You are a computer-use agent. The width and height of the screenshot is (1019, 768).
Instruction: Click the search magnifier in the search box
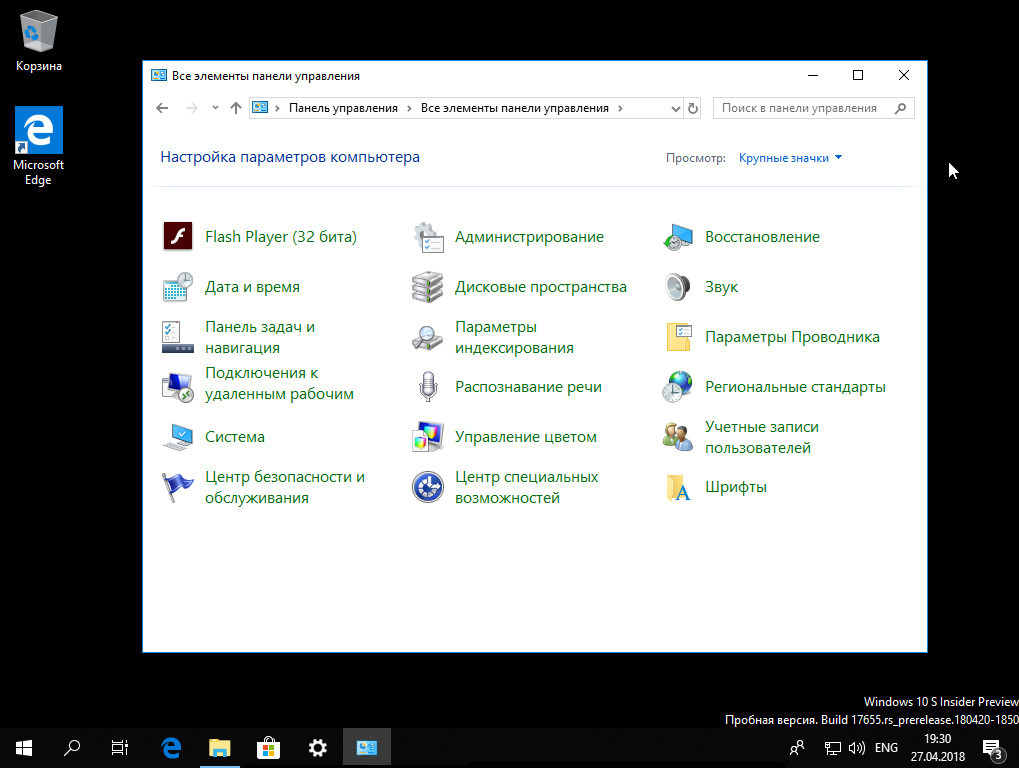pyautogui.click(x=900, y=109)
